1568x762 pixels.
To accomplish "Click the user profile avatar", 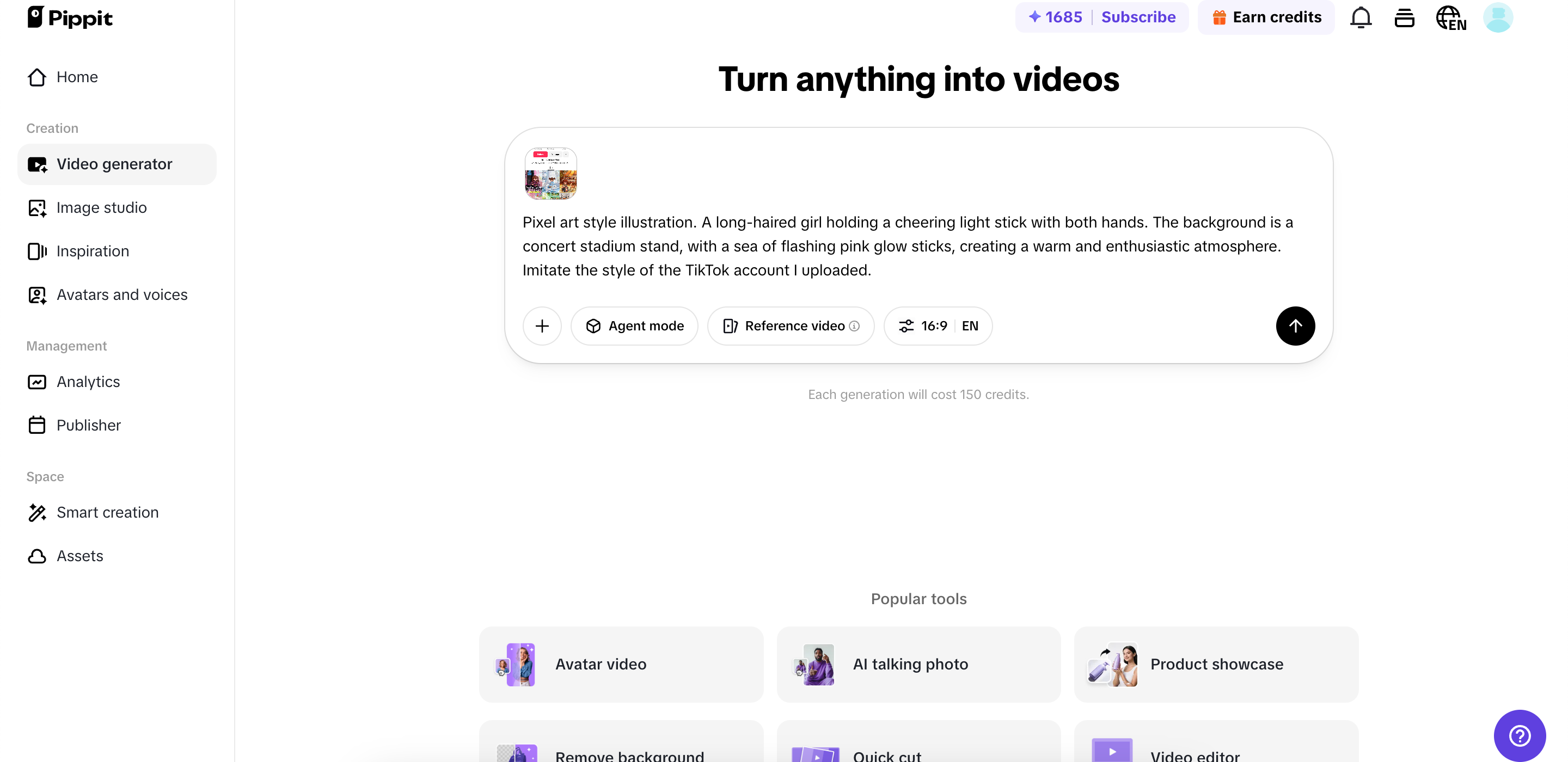I will pyautogui.click(x=1497, y=17).
